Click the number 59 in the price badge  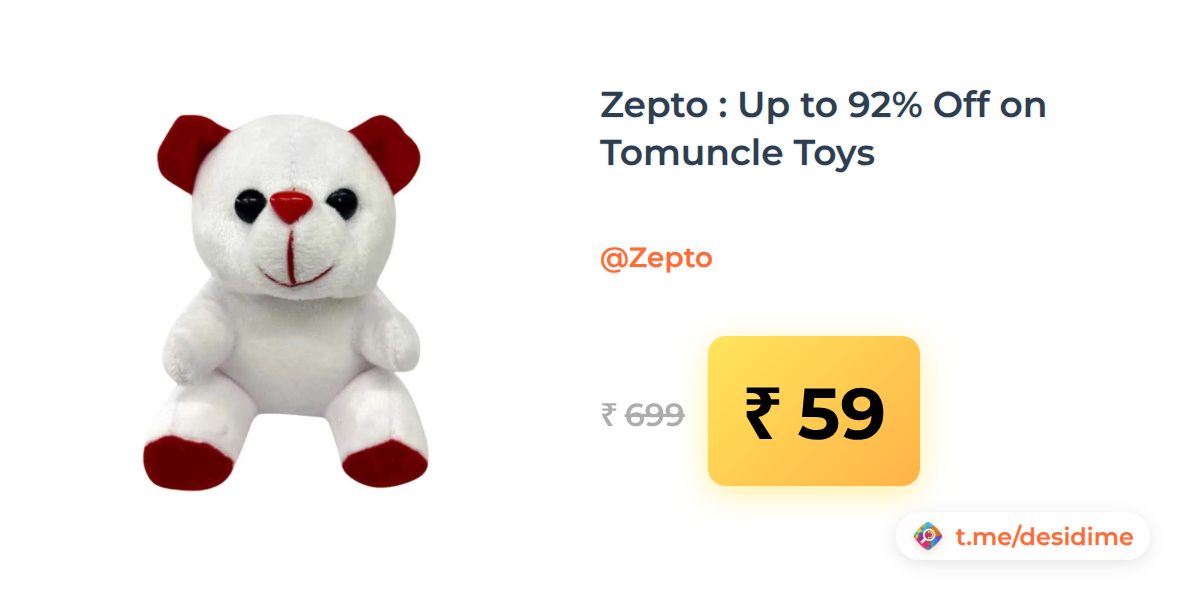click(841, 413)
